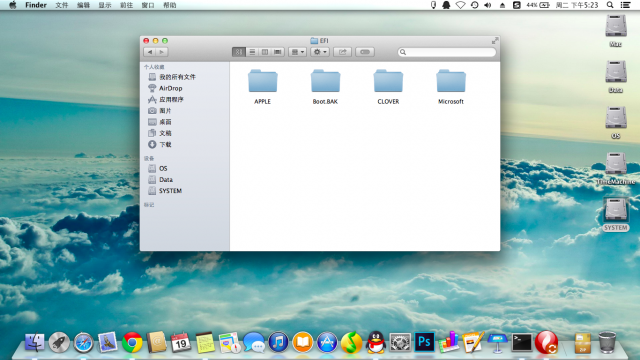Image resolution: width=640 pixels, height=360 pixels.
Task: Click the Finder search field
Action: [x=447, y=52]
